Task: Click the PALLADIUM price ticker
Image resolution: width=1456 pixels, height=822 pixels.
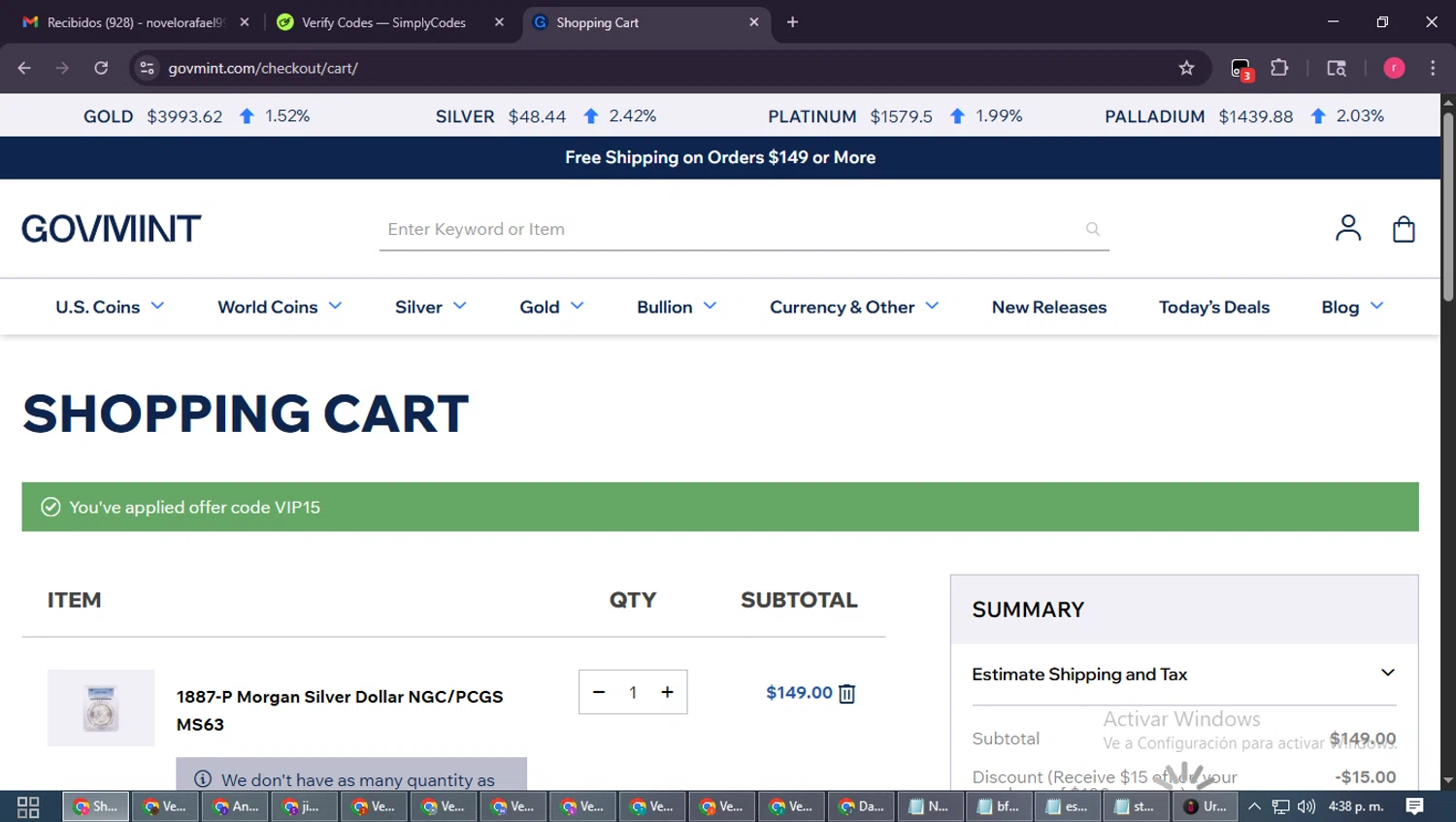Action: [x=1244, y=116]
